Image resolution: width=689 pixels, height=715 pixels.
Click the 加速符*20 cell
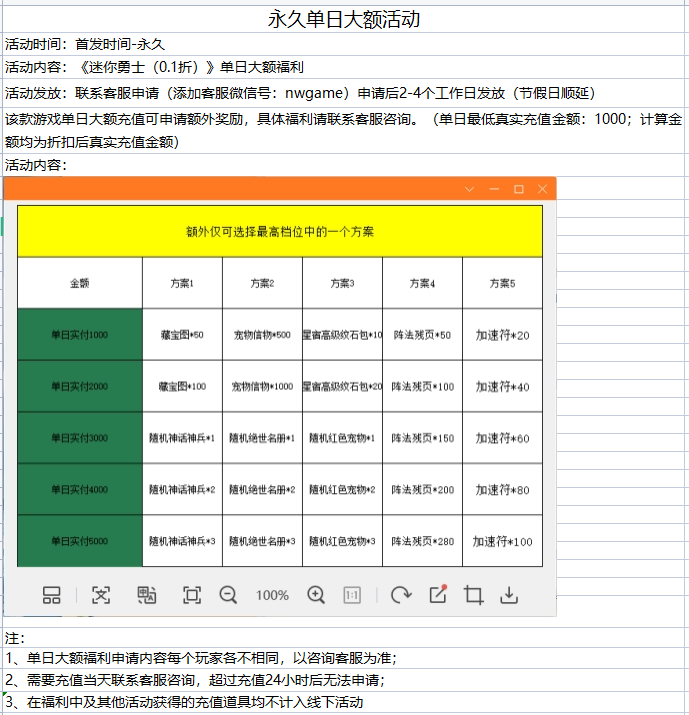point(503,335)
